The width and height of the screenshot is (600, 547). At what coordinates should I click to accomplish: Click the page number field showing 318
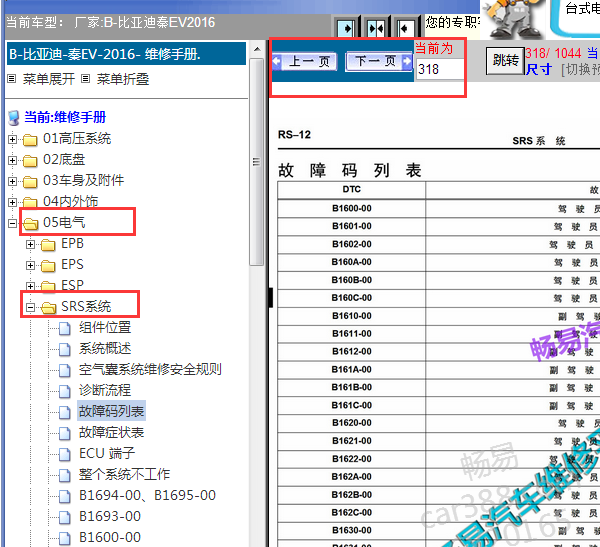click(440, 69)
